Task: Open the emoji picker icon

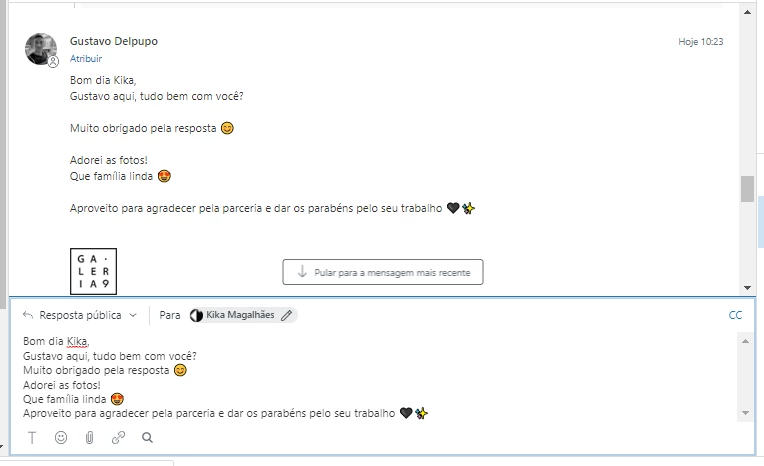Action: [x=61, y=437]
